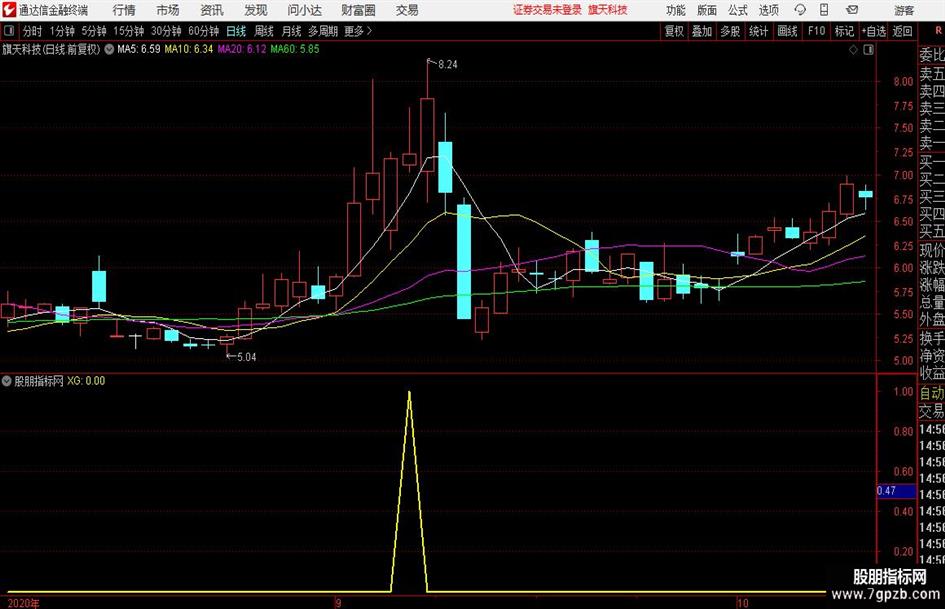Expand 更多 period options

point(359,31)
